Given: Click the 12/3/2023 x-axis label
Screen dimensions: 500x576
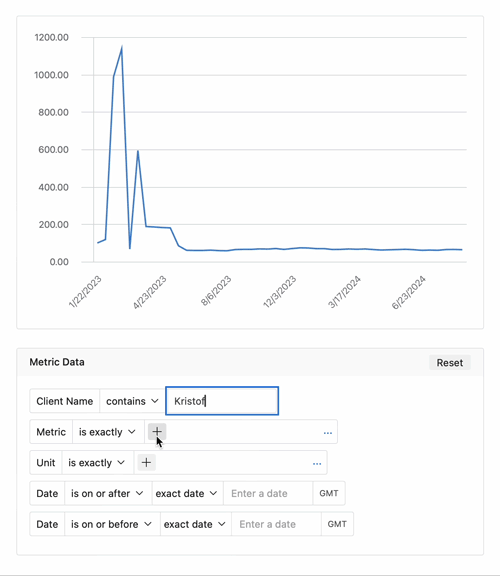Looking at the screenshot, I should 280,292.
